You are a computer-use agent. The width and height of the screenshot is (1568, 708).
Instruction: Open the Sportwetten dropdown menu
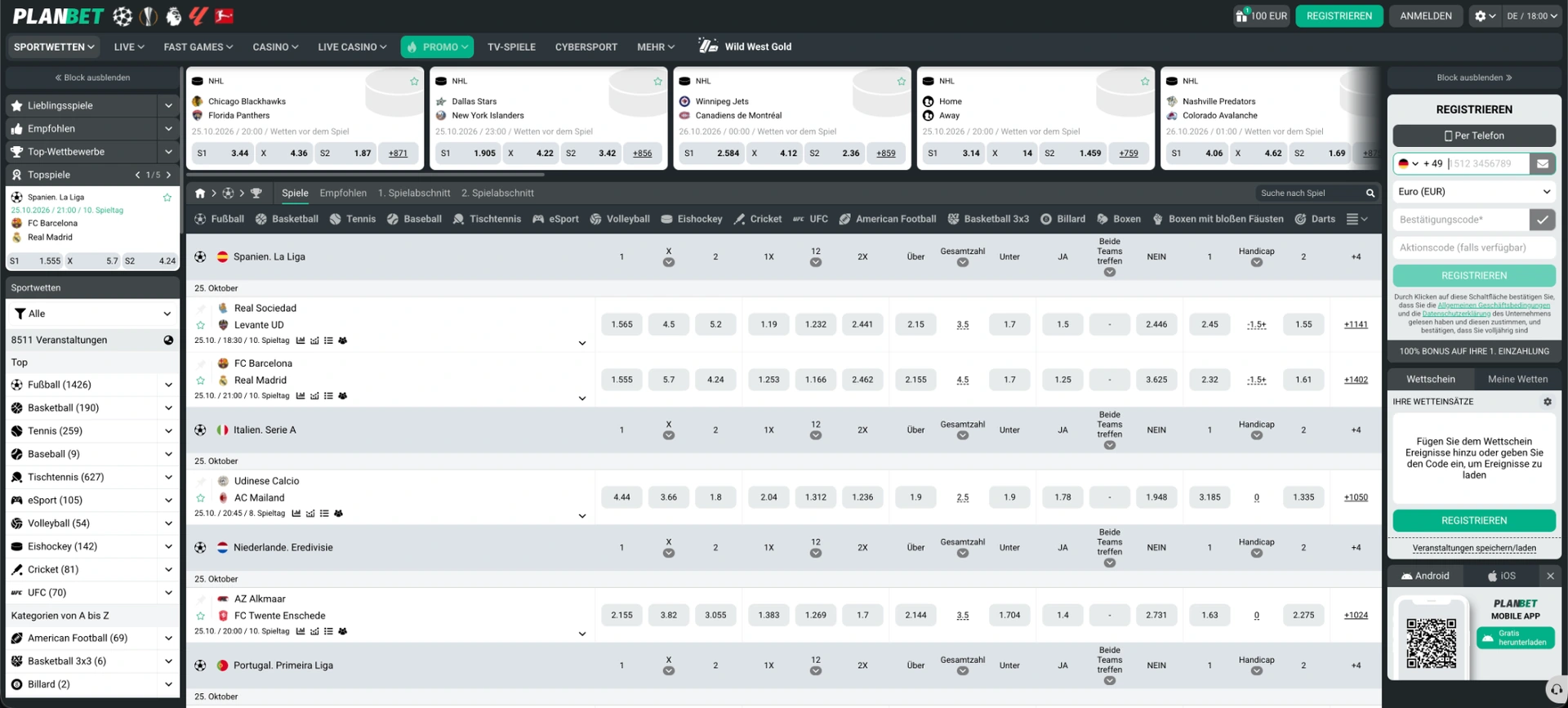(54, 47)
